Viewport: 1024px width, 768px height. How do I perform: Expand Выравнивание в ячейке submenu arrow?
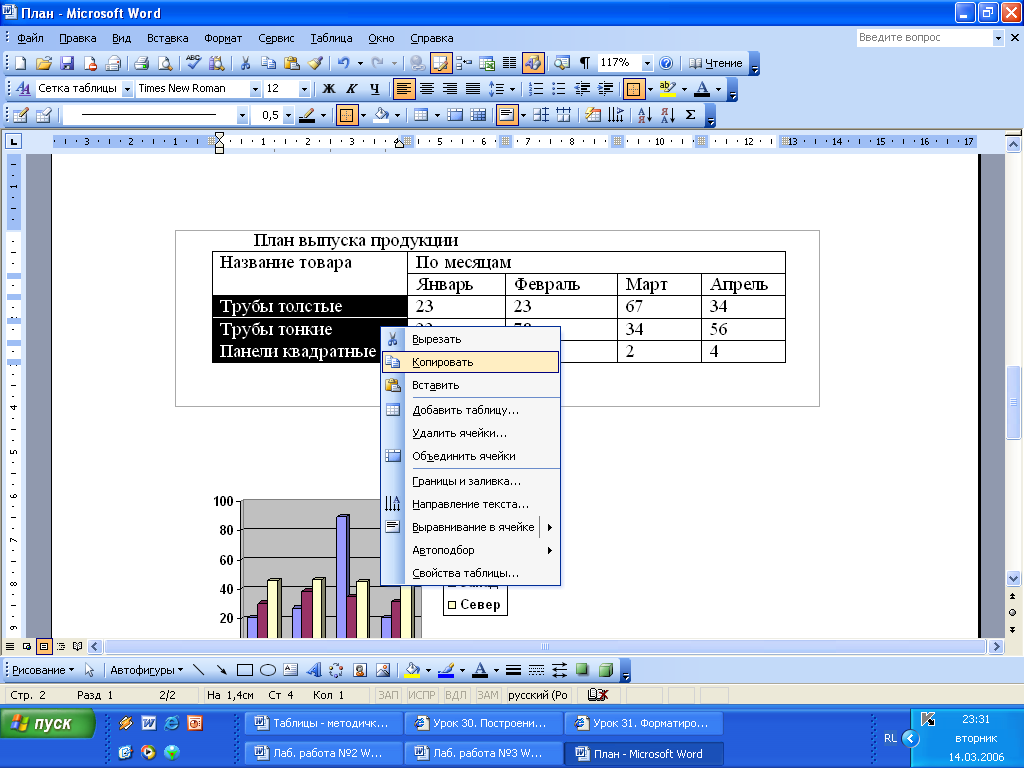(x=550, y=527)
